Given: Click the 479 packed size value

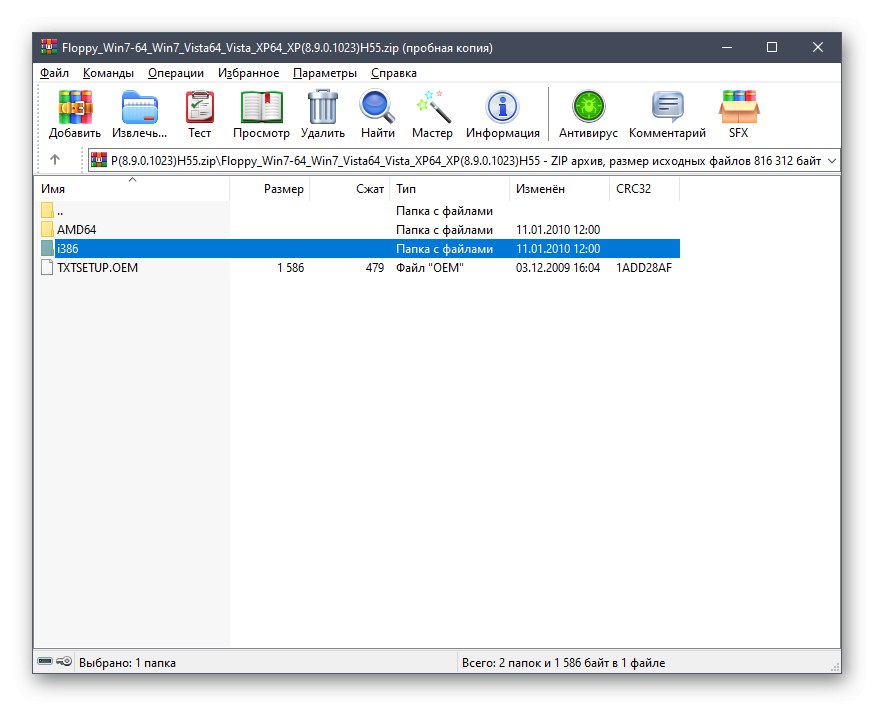Looking at the screenshot, I should click(375, 267).
